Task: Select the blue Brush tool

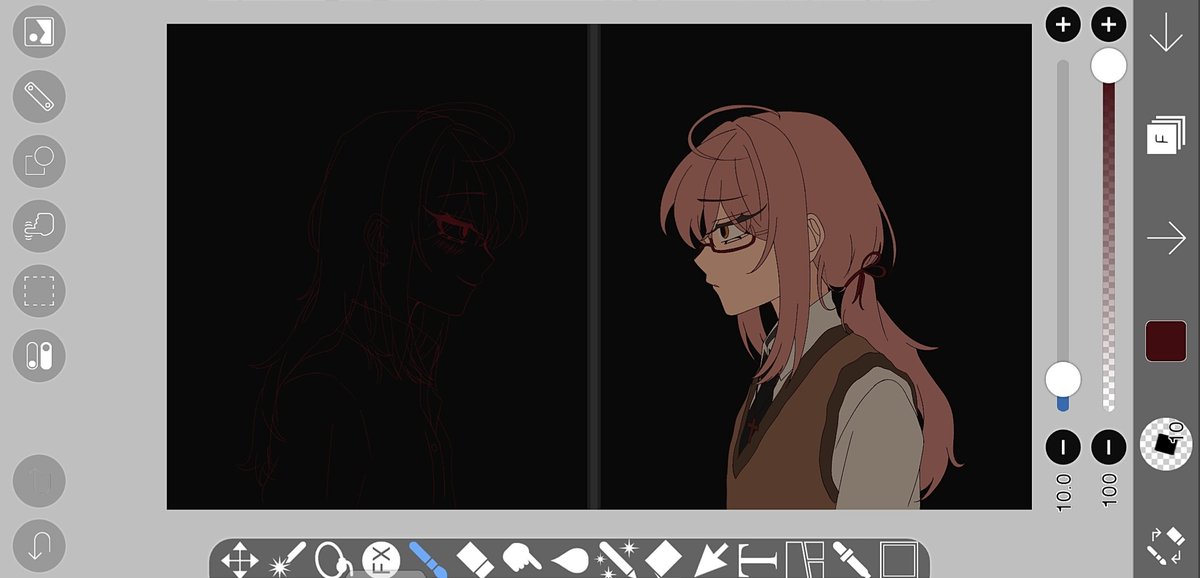Action: (x=427, y=559)
